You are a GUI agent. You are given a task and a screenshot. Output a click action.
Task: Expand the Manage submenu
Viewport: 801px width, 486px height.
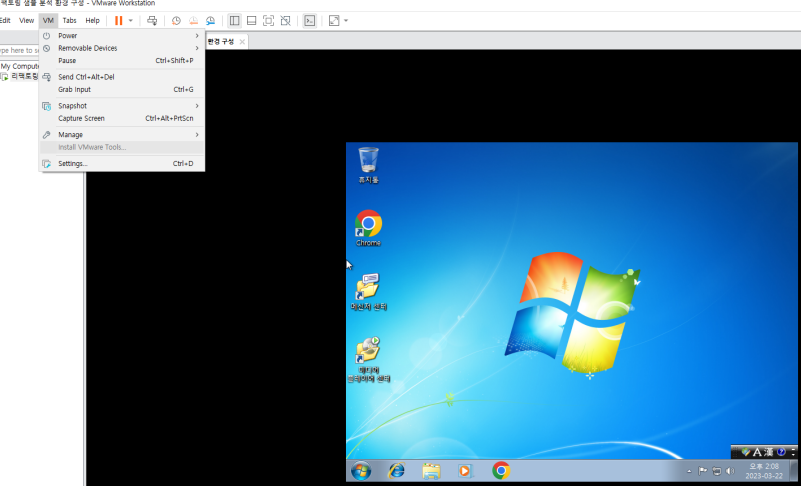point(122,134)
